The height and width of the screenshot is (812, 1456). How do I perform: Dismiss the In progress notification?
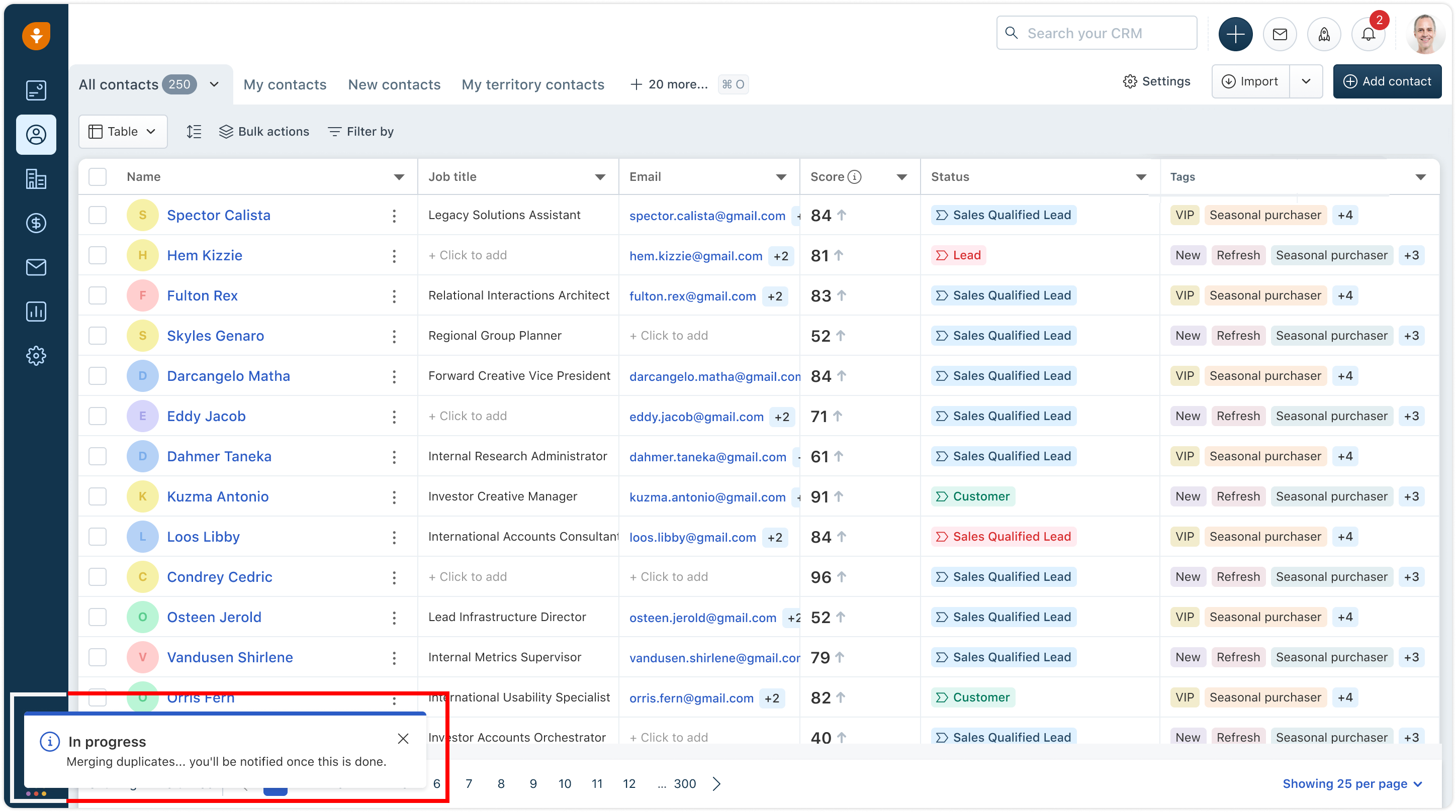[403, 739]
